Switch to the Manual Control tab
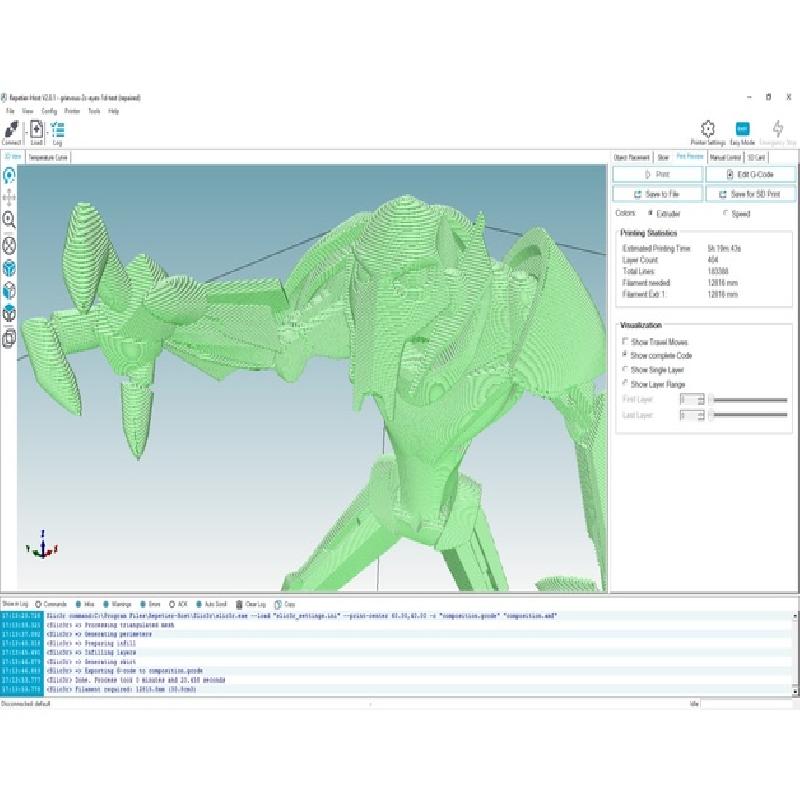This screenshot has height=800, width=800. [724, 157]
